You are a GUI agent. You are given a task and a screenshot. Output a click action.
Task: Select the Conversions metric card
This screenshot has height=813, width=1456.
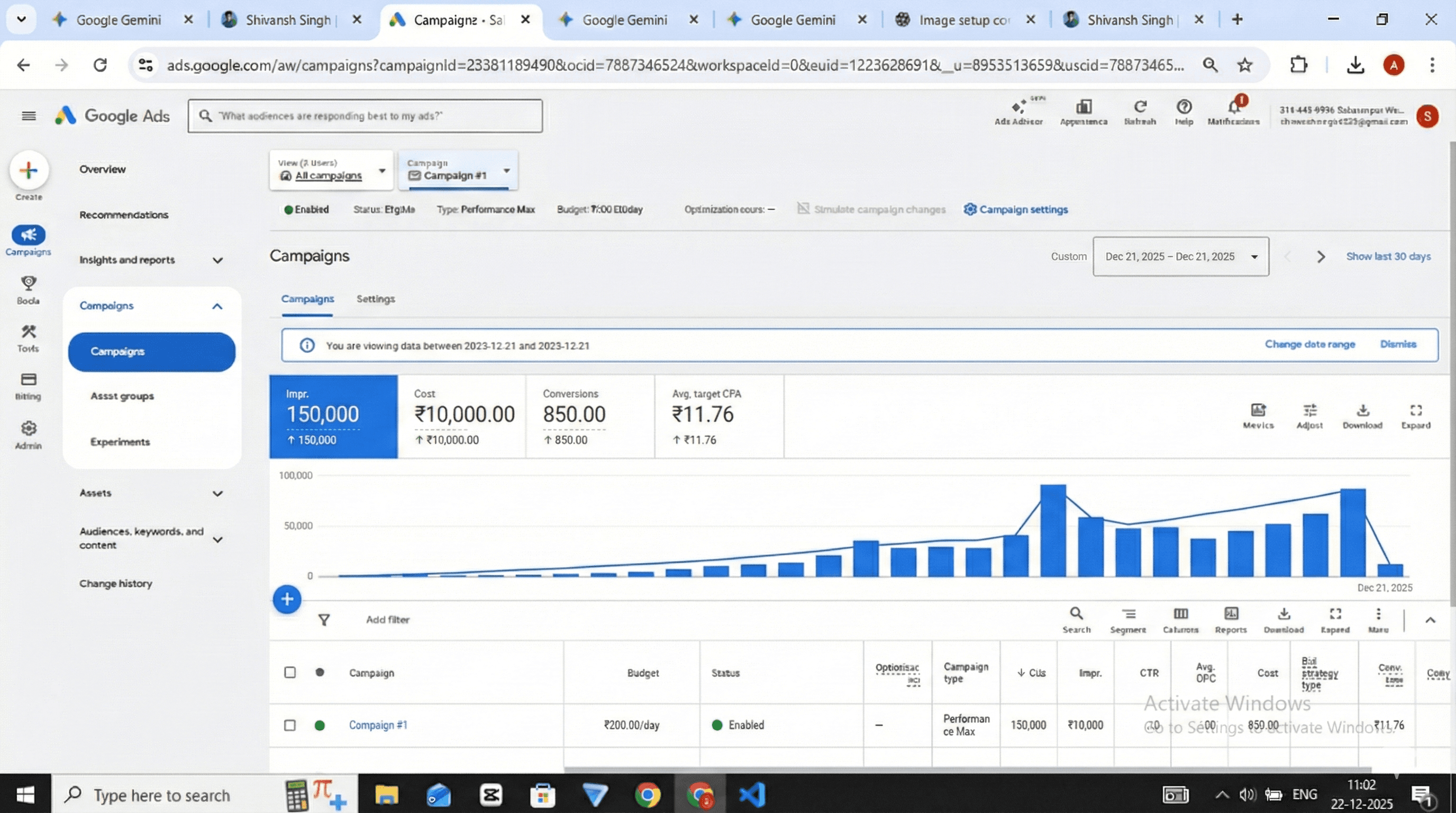click(x=590, y=417)
